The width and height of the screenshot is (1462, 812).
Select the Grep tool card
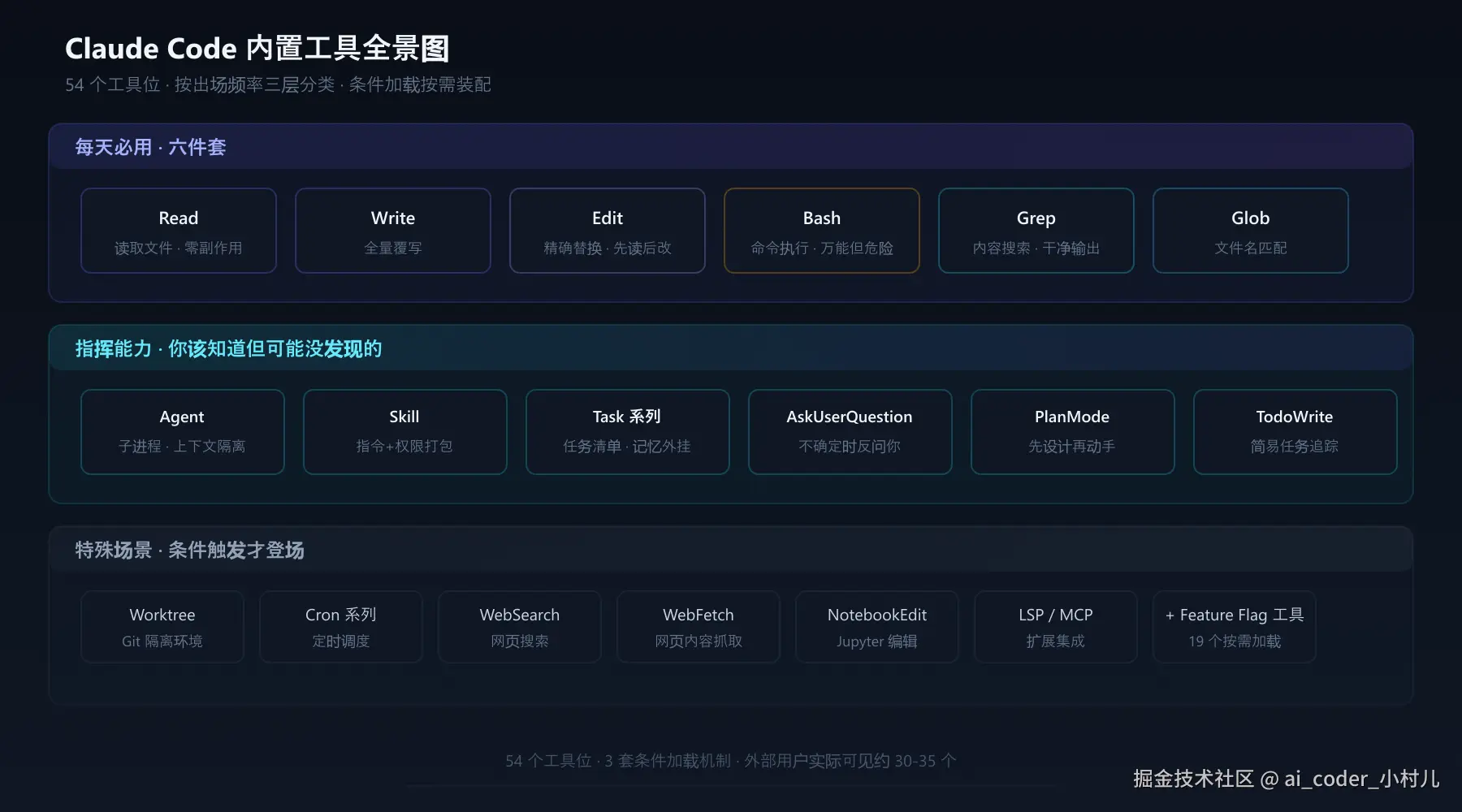[x=1036, y=231]
